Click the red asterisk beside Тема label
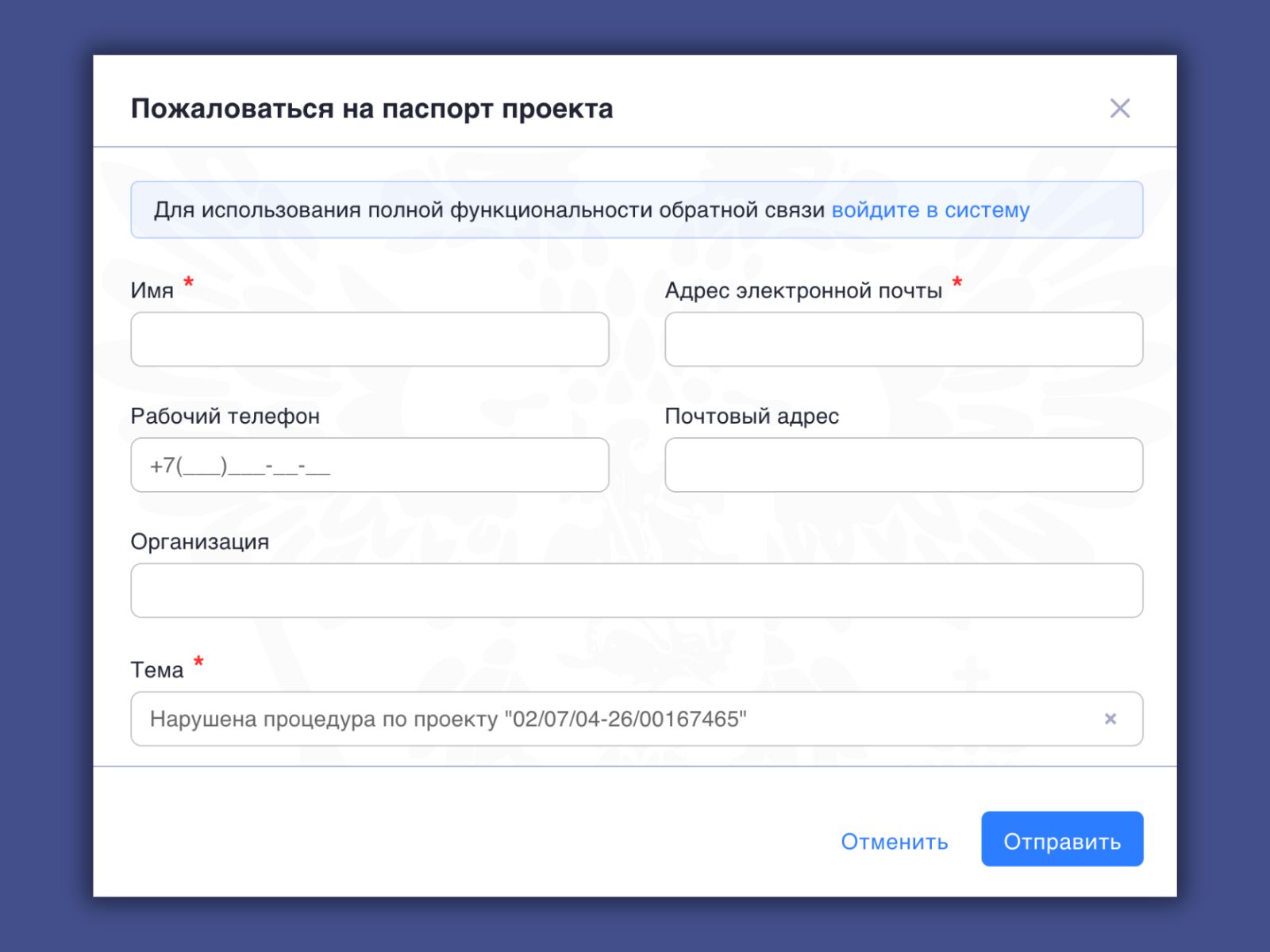Viewport: 1270px width, 952px height. point(198,662)
